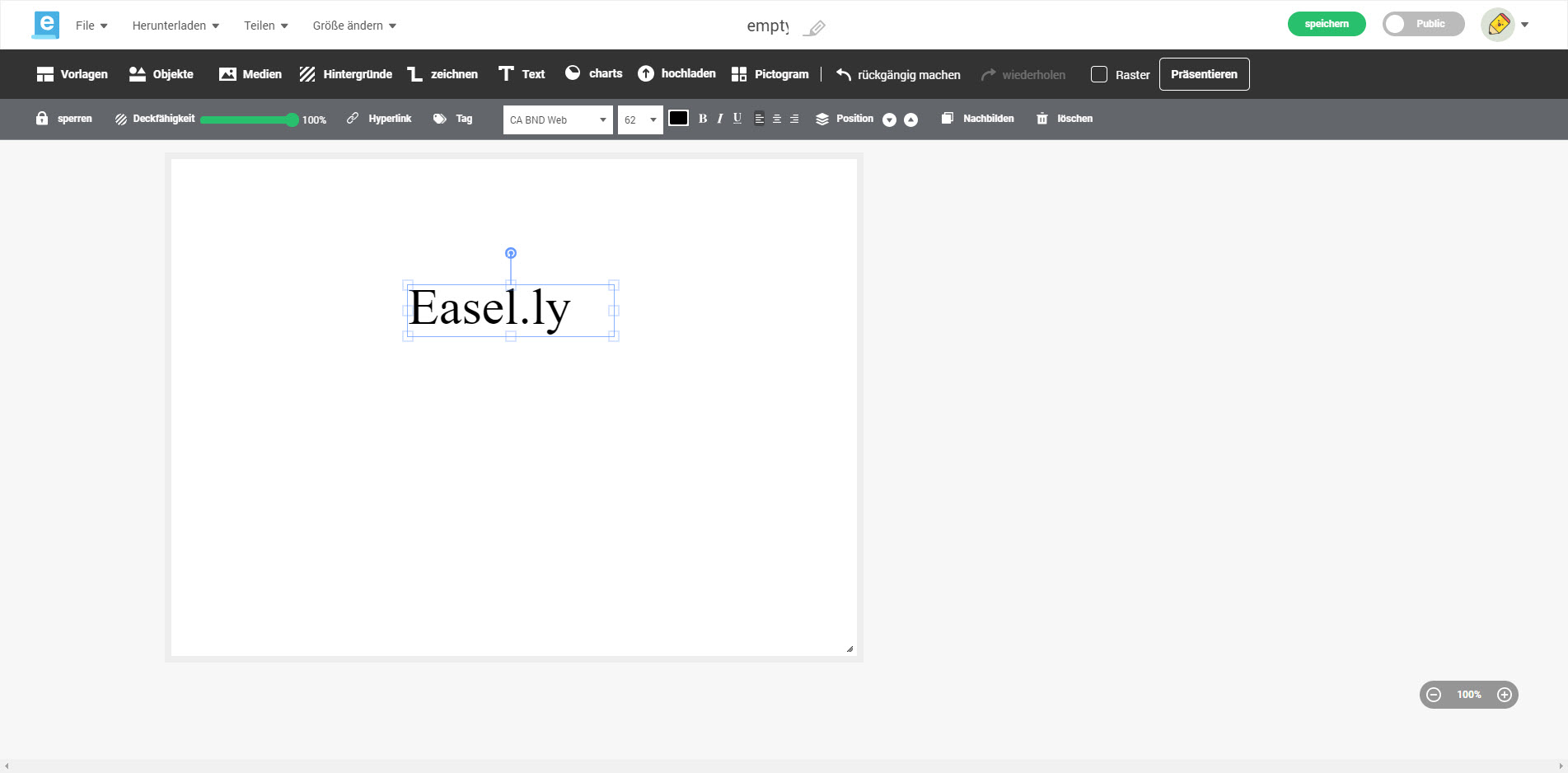Toggle the Public switch

[1423, 24]
